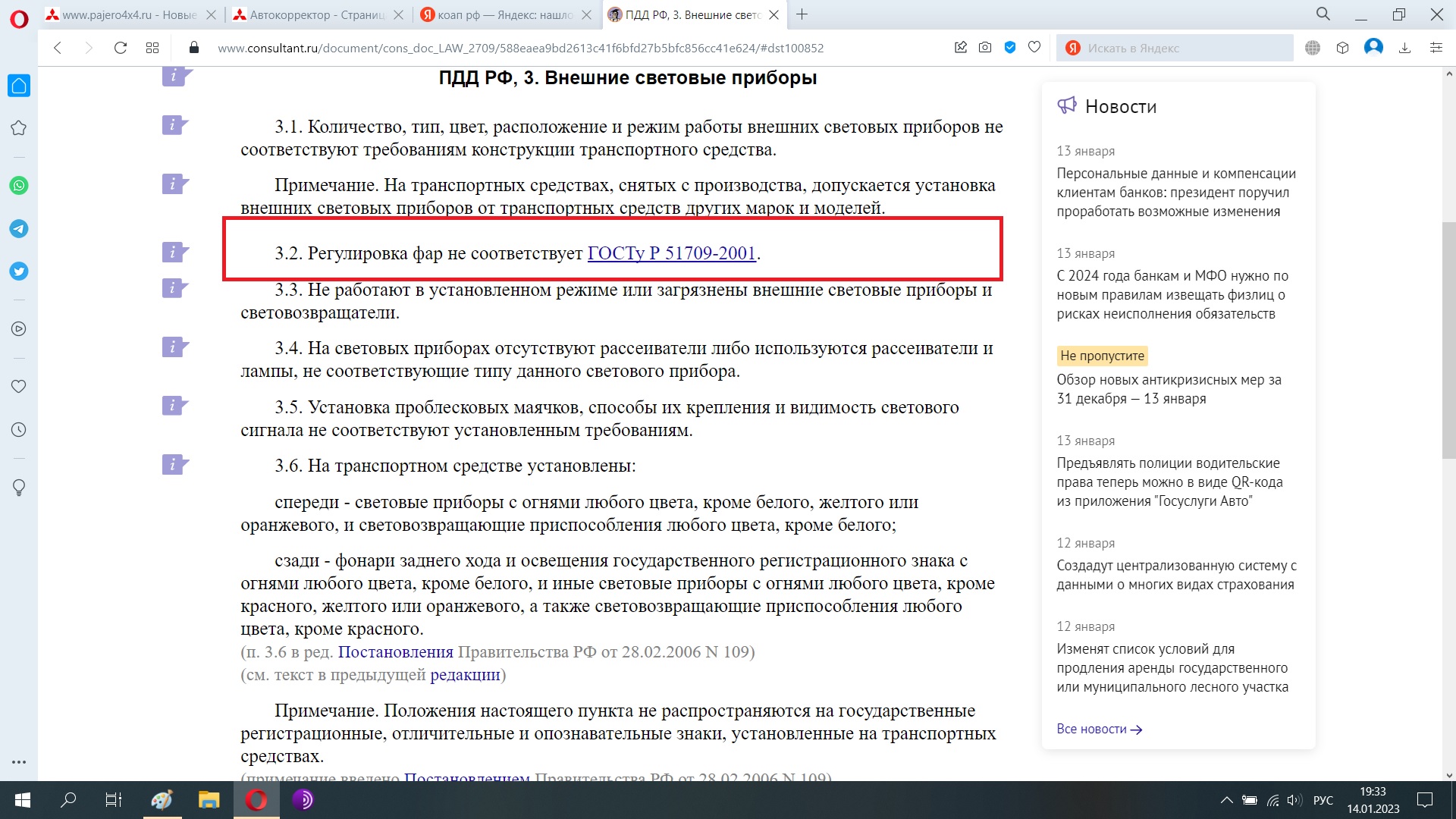This screenshot has width=1456, height=819.
Task: Click the info icon beside paragraph 3.2
Action: point(174,252)
